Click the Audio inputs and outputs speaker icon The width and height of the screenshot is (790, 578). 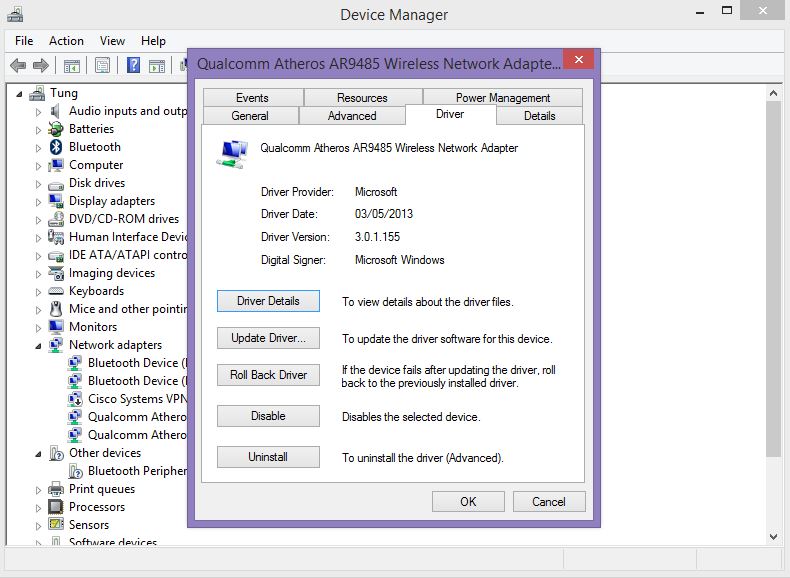[x=55, y=111]
